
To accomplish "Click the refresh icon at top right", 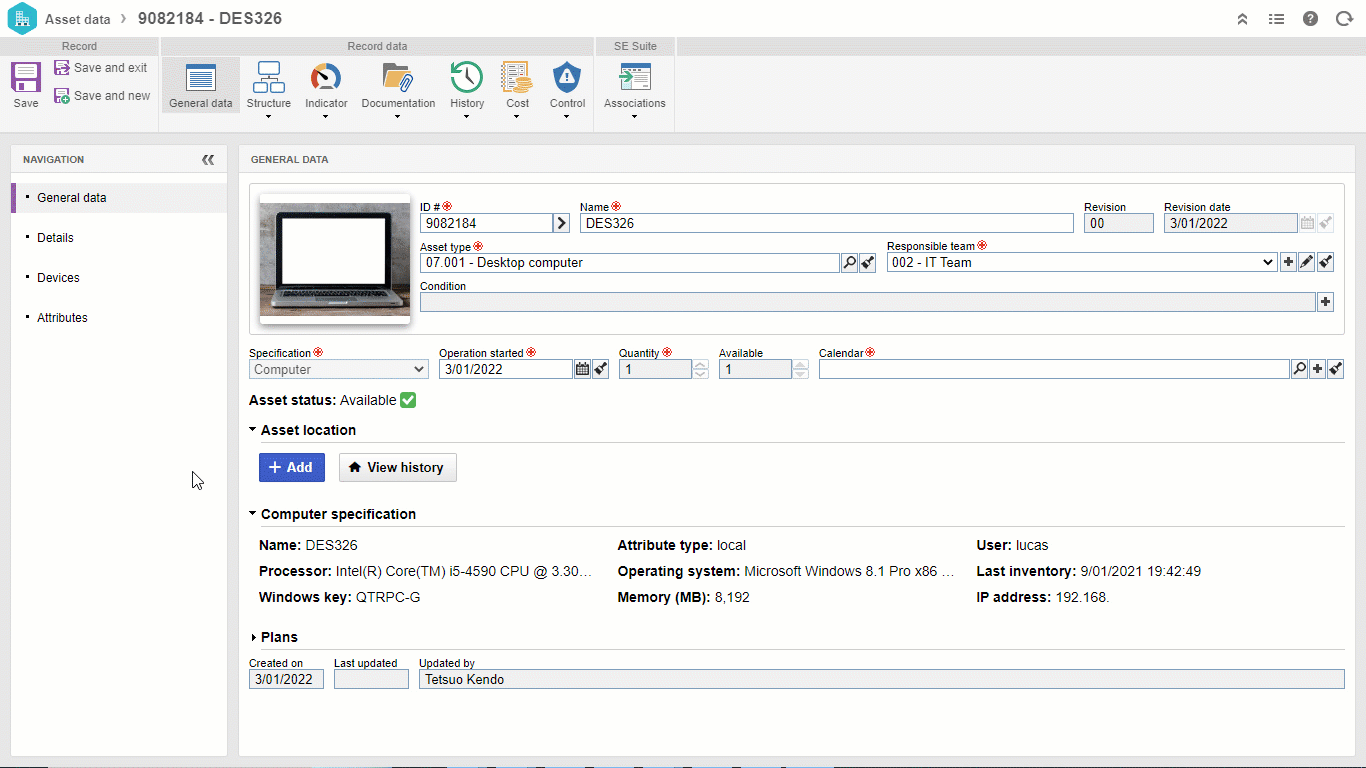I will click(x=1344, y=19).
